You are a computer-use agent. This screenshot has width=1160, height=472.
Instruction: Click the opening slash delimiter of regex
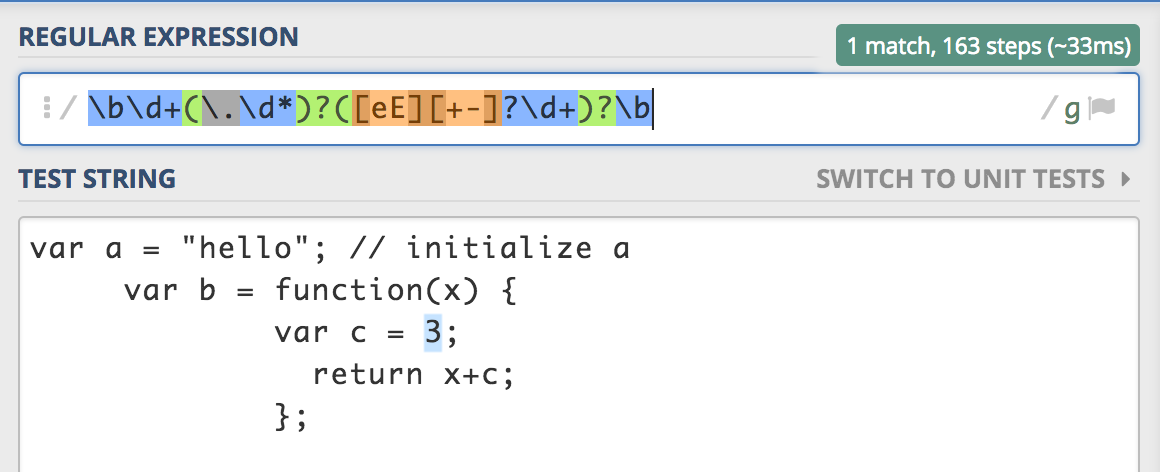point(68,109)
